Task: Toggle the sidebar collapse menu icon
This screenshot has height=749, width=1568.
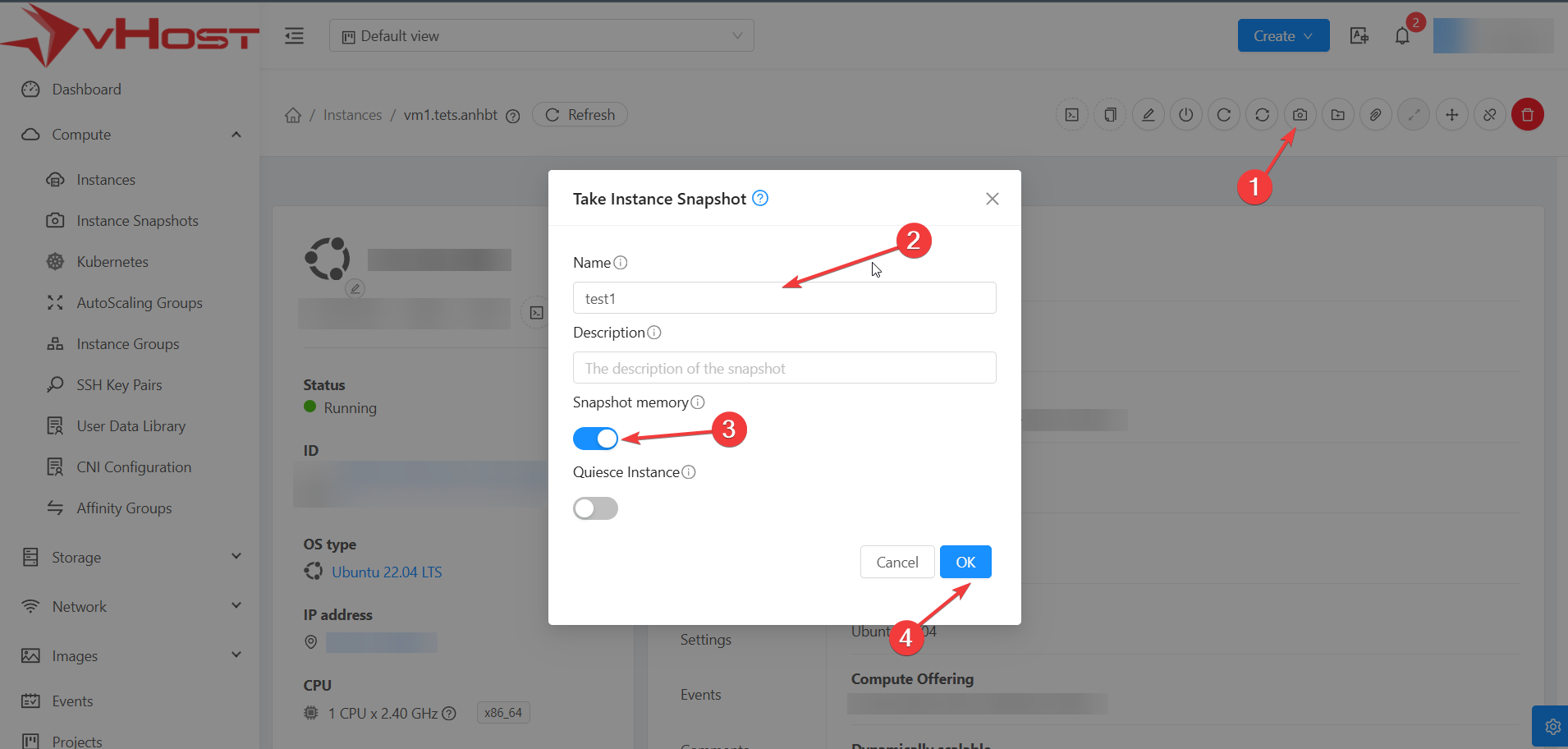Action: [294, 36]
